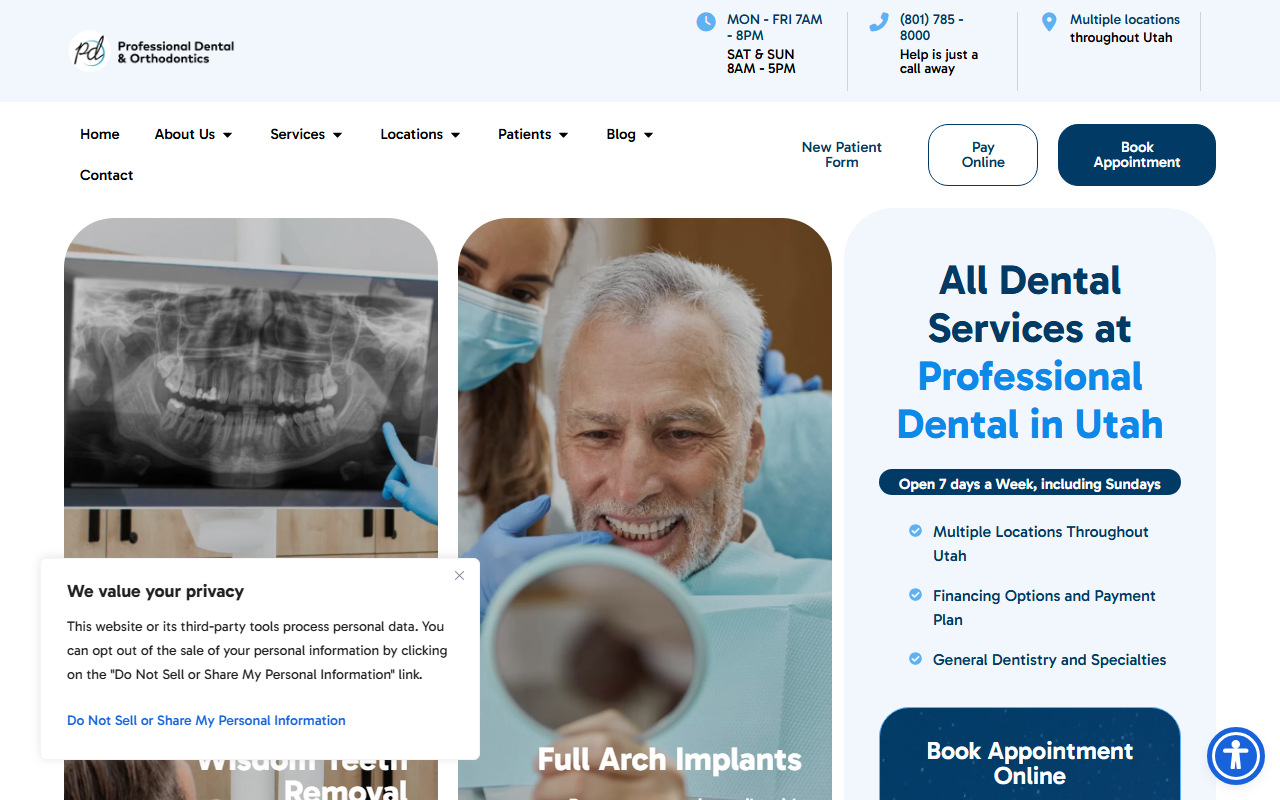Click General Dentistry and Specialties text
Screen dimensions: 1280x800
(1049, 659)
